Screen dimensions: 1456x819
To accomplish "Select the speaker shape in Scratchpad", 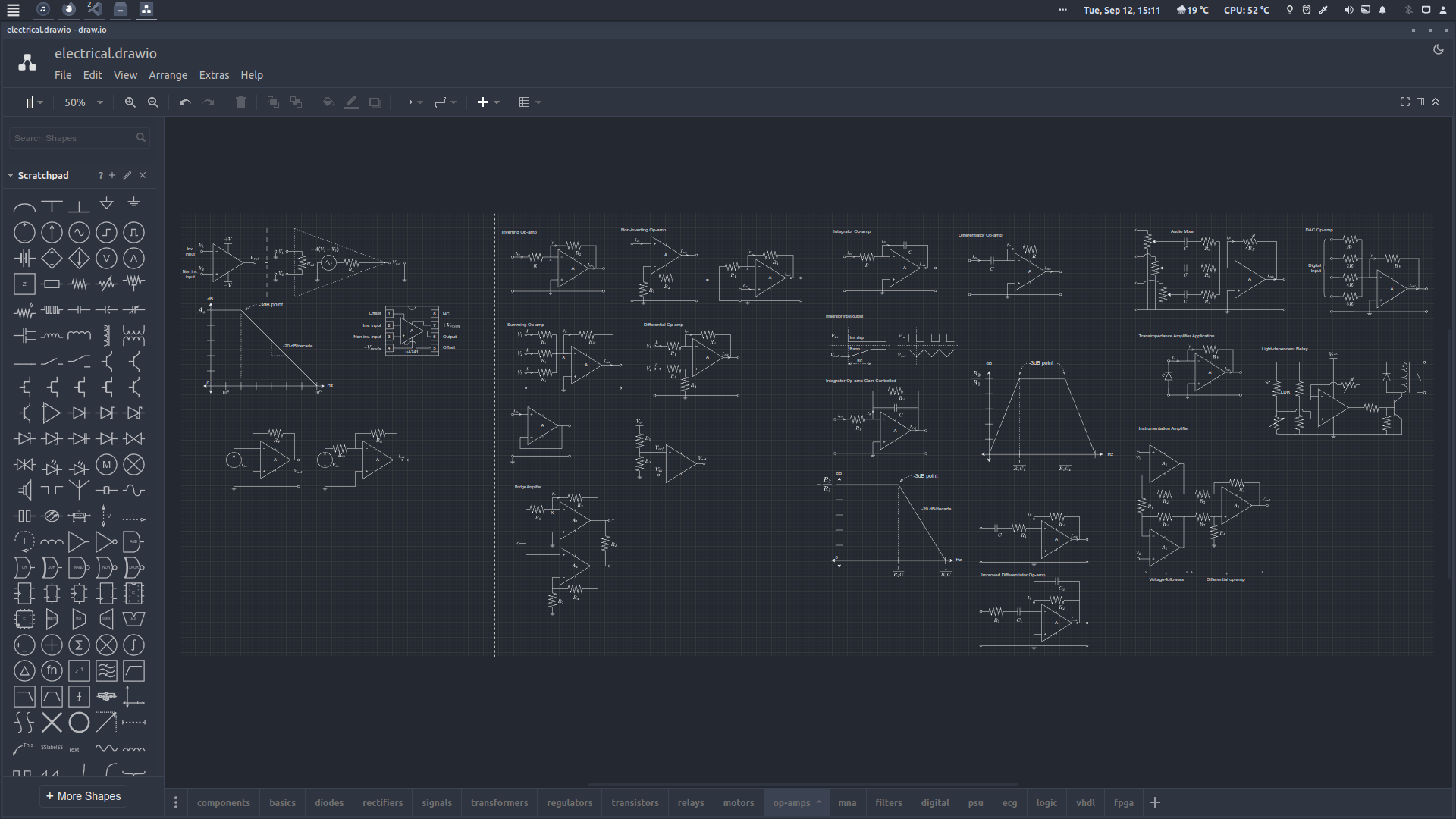I will [24, 491].
